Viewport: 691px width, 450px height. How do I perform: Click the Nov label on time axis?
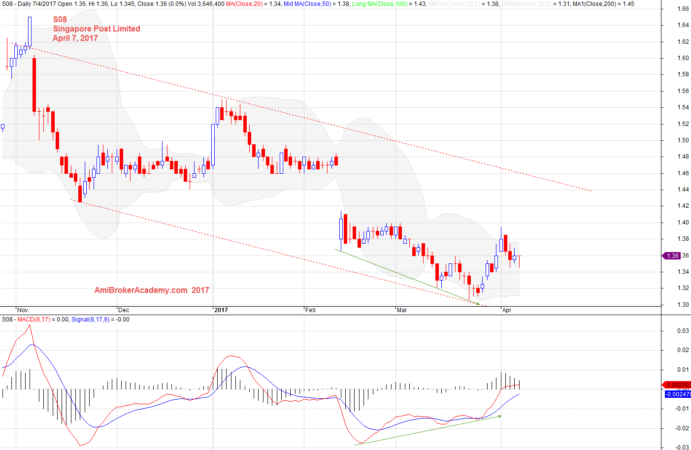(x=22, y=310)
